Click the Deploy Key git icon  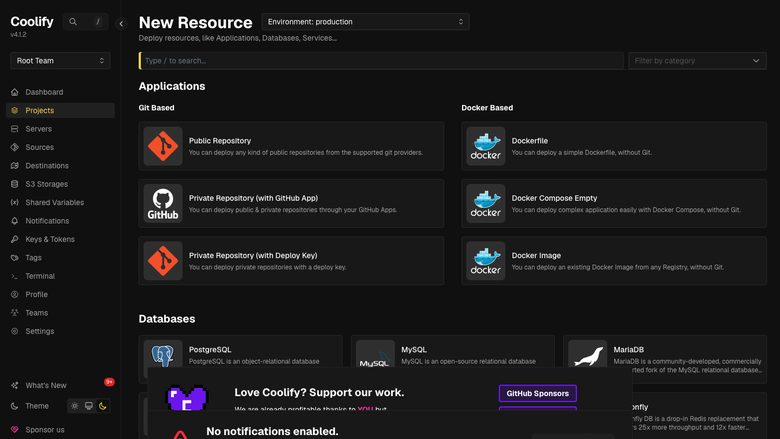163,261
